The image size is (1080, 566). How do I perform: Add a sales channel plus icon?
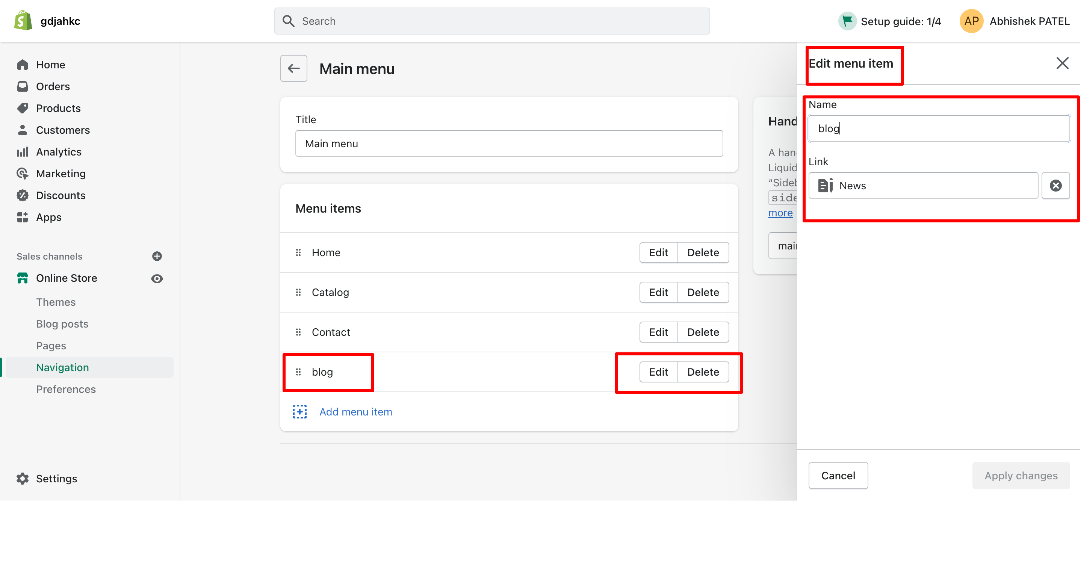click(157, 256)
